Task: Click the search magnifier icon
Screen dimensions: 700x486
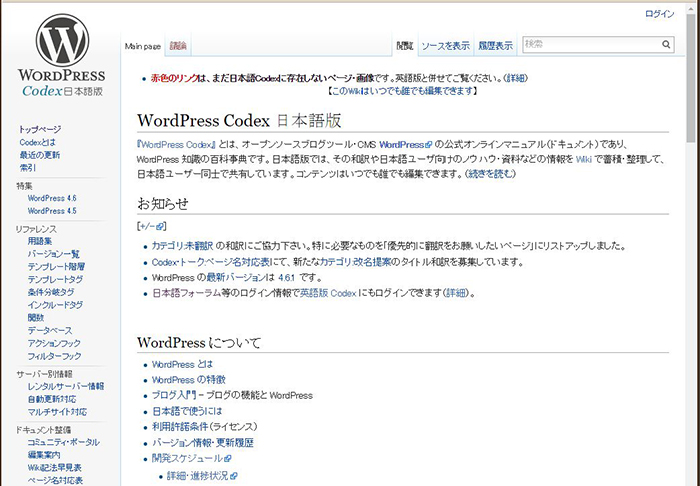Action: [666, 44]
